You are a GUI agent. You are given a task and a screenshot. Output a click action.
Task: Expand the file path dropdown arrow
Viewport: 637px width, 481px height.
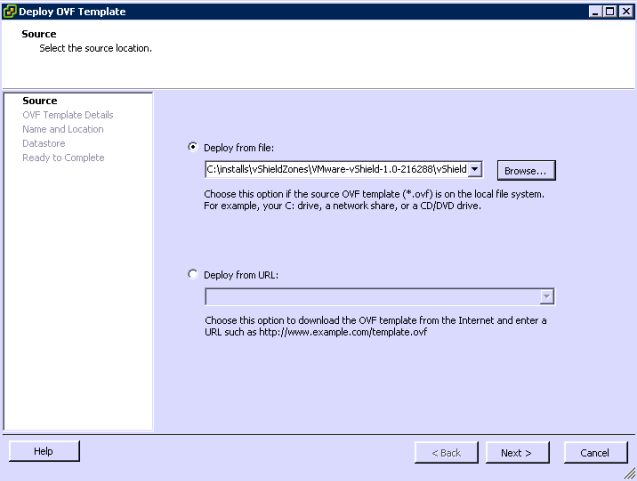pos(475,170)
